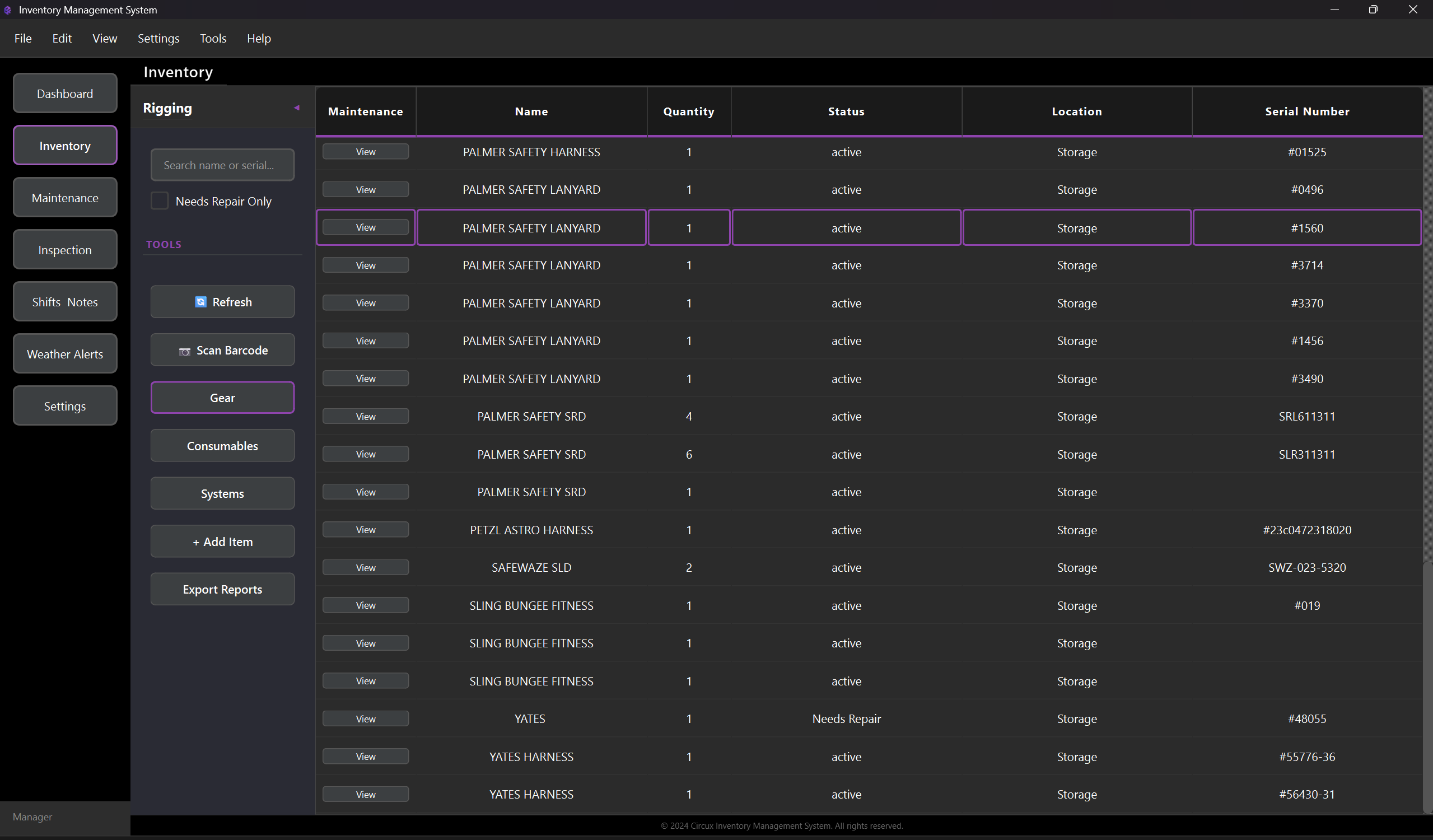Click the Scan Barcode camera button

tap(222, 351)
